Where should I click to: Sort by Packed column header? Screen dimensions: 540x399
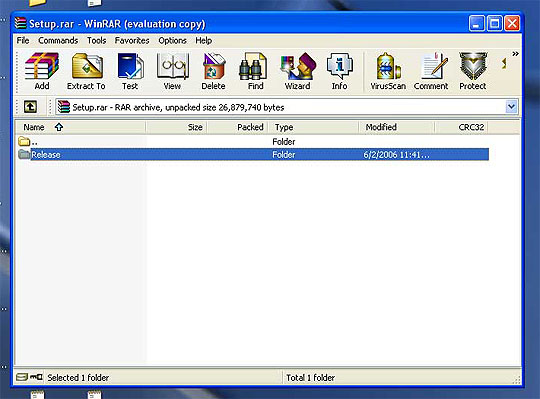(237, 127)
